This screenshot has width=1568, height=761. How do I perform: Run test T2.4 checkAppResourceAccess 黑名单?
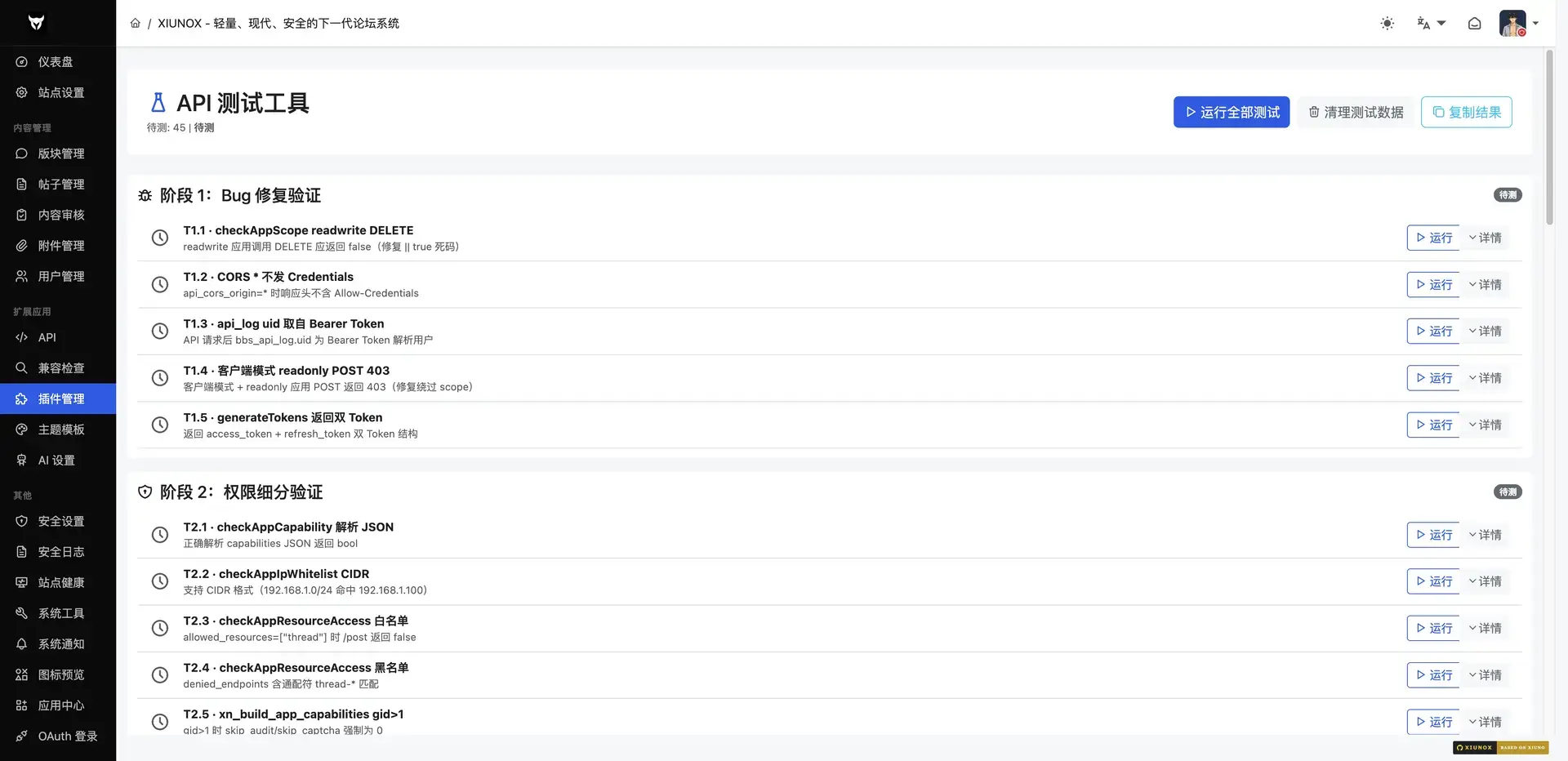(1433, 675)
